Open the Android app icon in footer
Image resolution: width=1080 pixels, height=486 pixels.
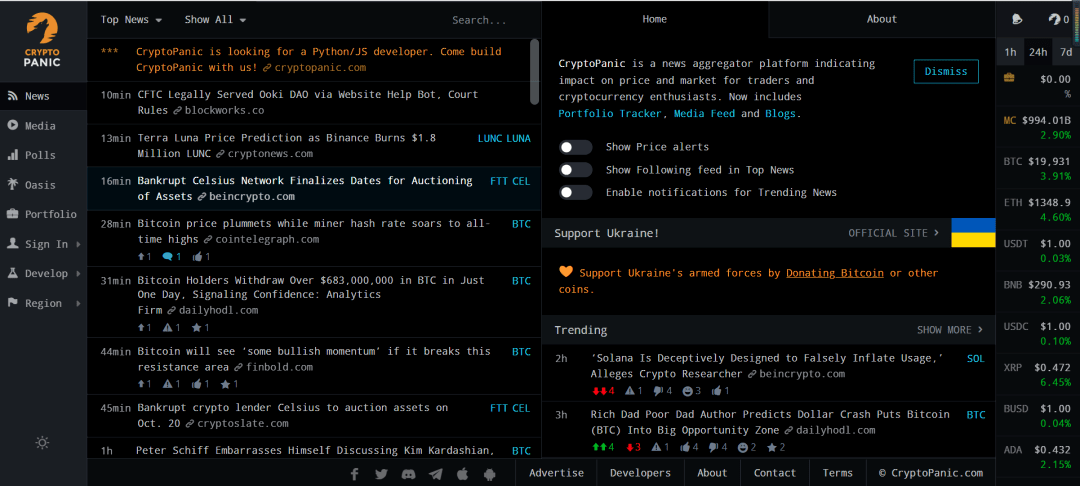490,474
